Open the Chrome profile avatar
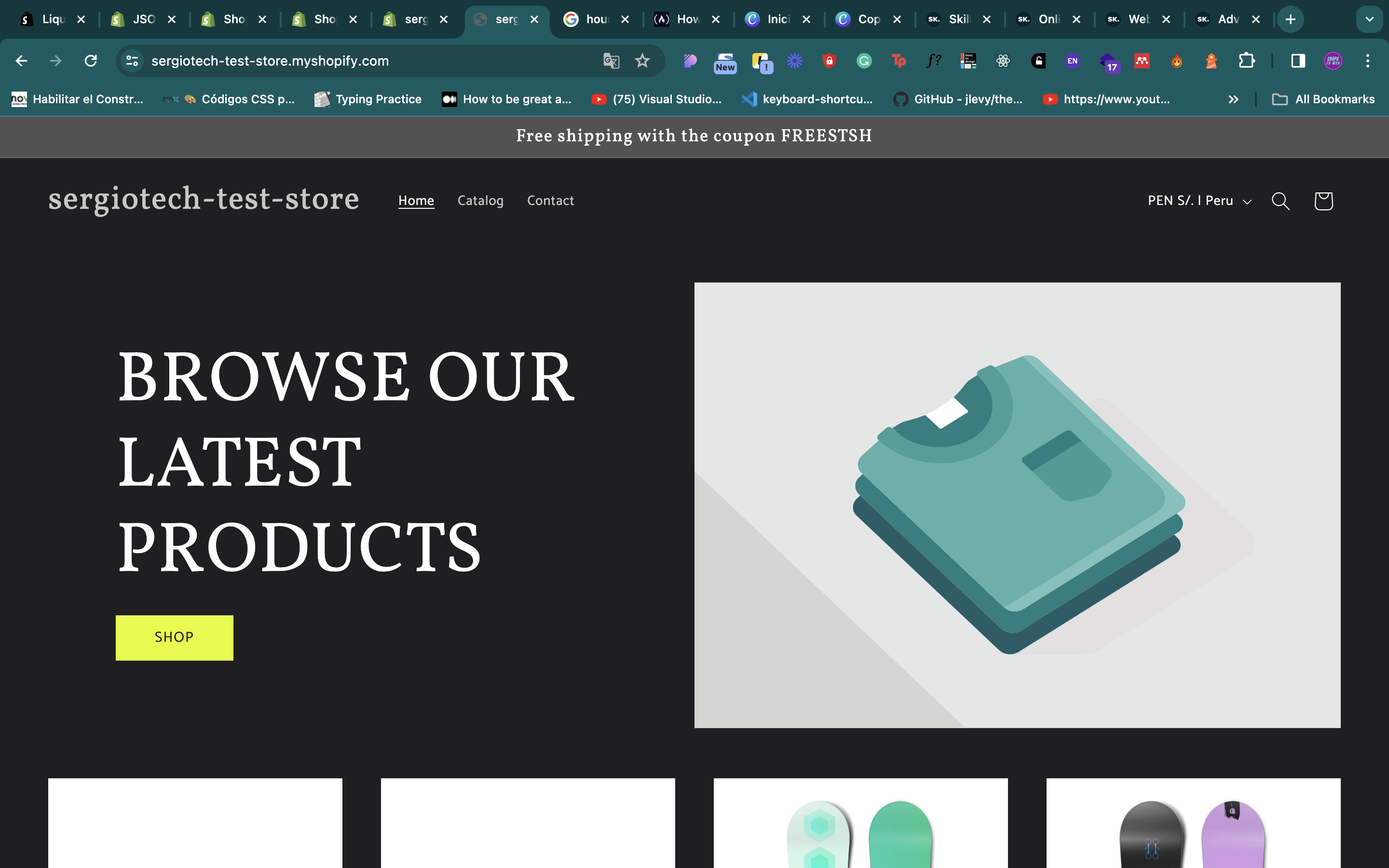1389x868 pixels. tap(1333, 61)
